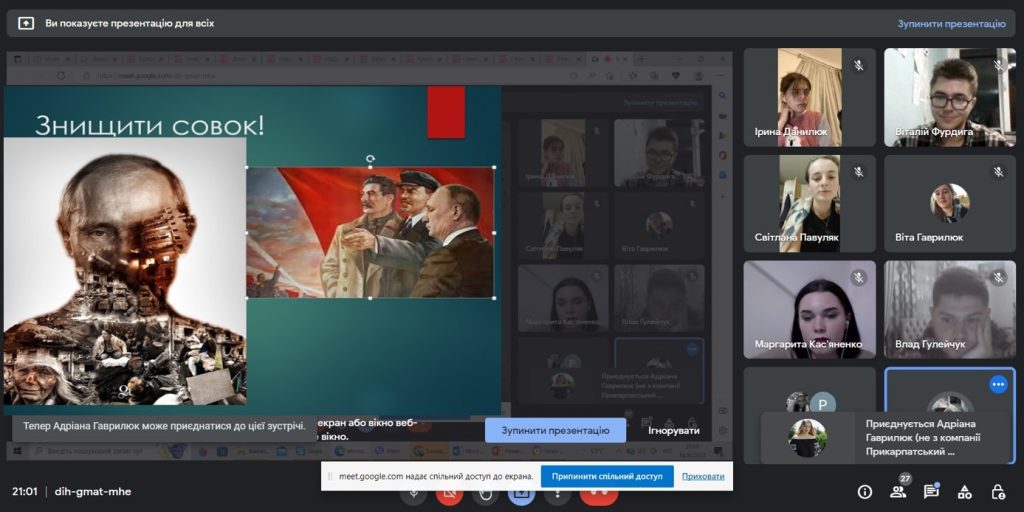
Task: Click the Адріана Гаврилюк joining notification
Action: pyautogui.click(x=888, y=437)
